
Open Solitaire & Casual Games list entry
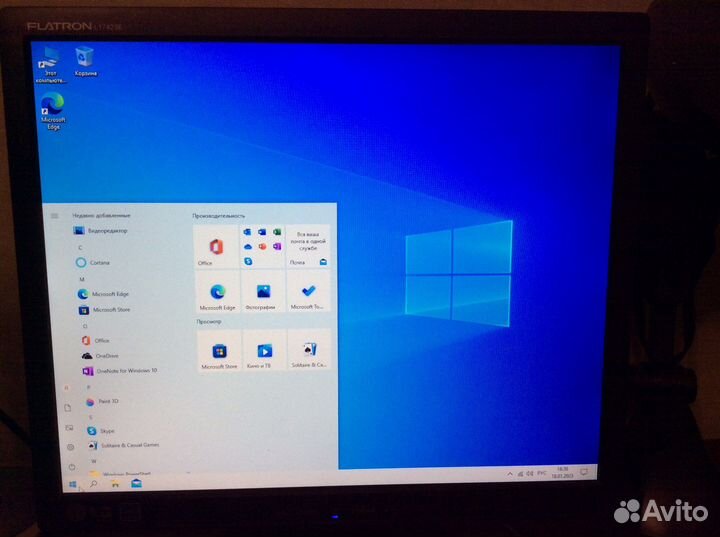click(124, 445)
